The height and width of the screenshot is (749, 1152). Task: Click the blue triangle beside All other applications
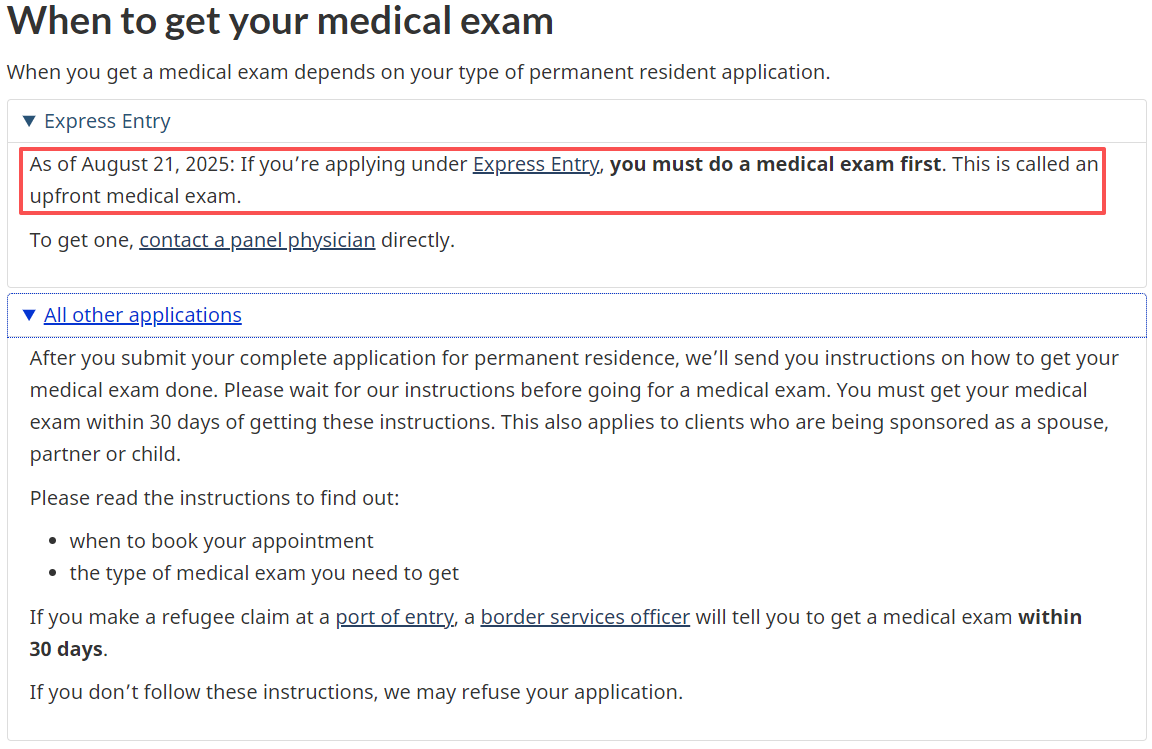(x=29, y=316)
